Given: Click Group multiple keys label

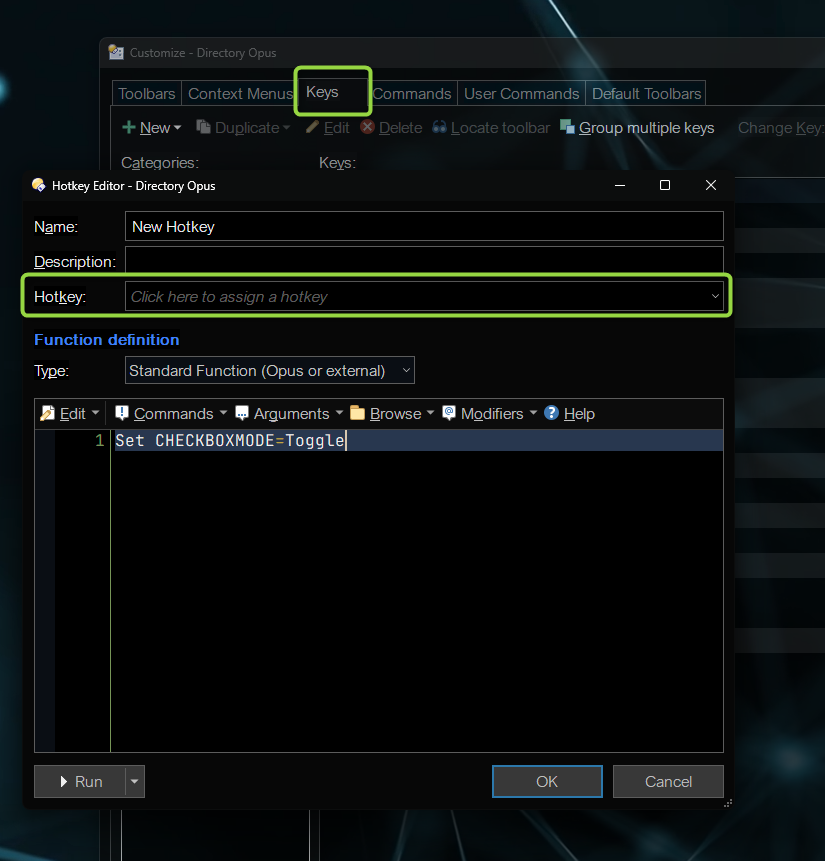Looking at the screenshot, I should (x=646, y=127).
